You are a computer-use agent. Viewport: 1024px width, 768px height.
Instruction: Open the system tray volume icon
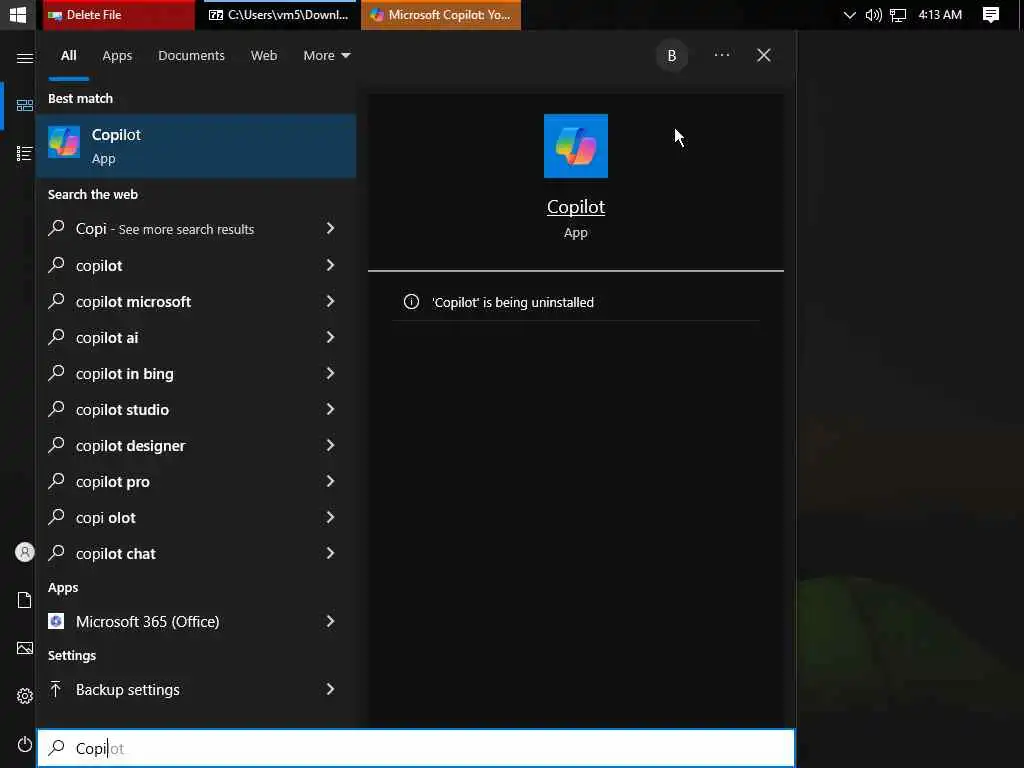pos(873,15)
